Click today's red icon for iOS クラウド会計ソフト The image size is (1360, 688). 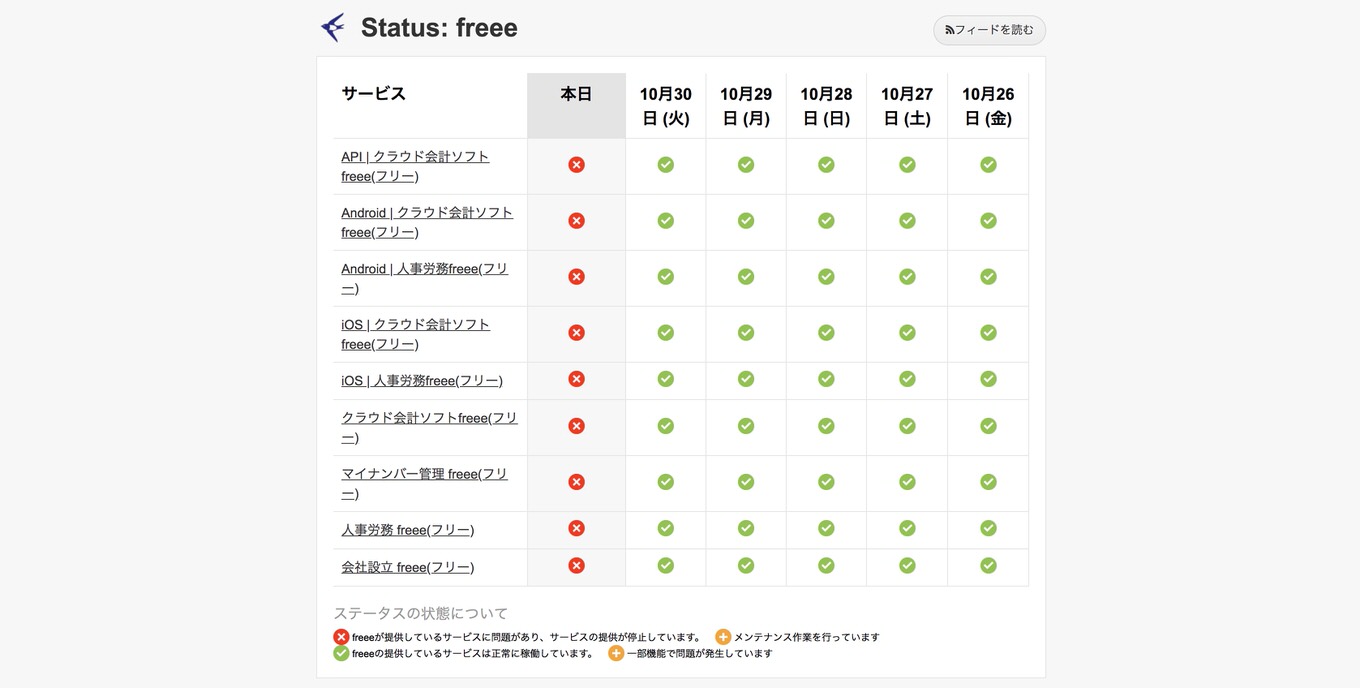pos(576,332)
